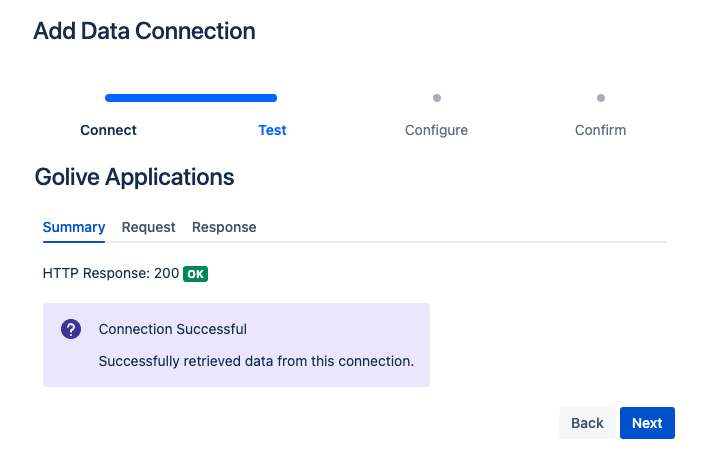Click the Golive Applications heading
Image resolution: width=711 pixels, height=471 pixels.
134,178
